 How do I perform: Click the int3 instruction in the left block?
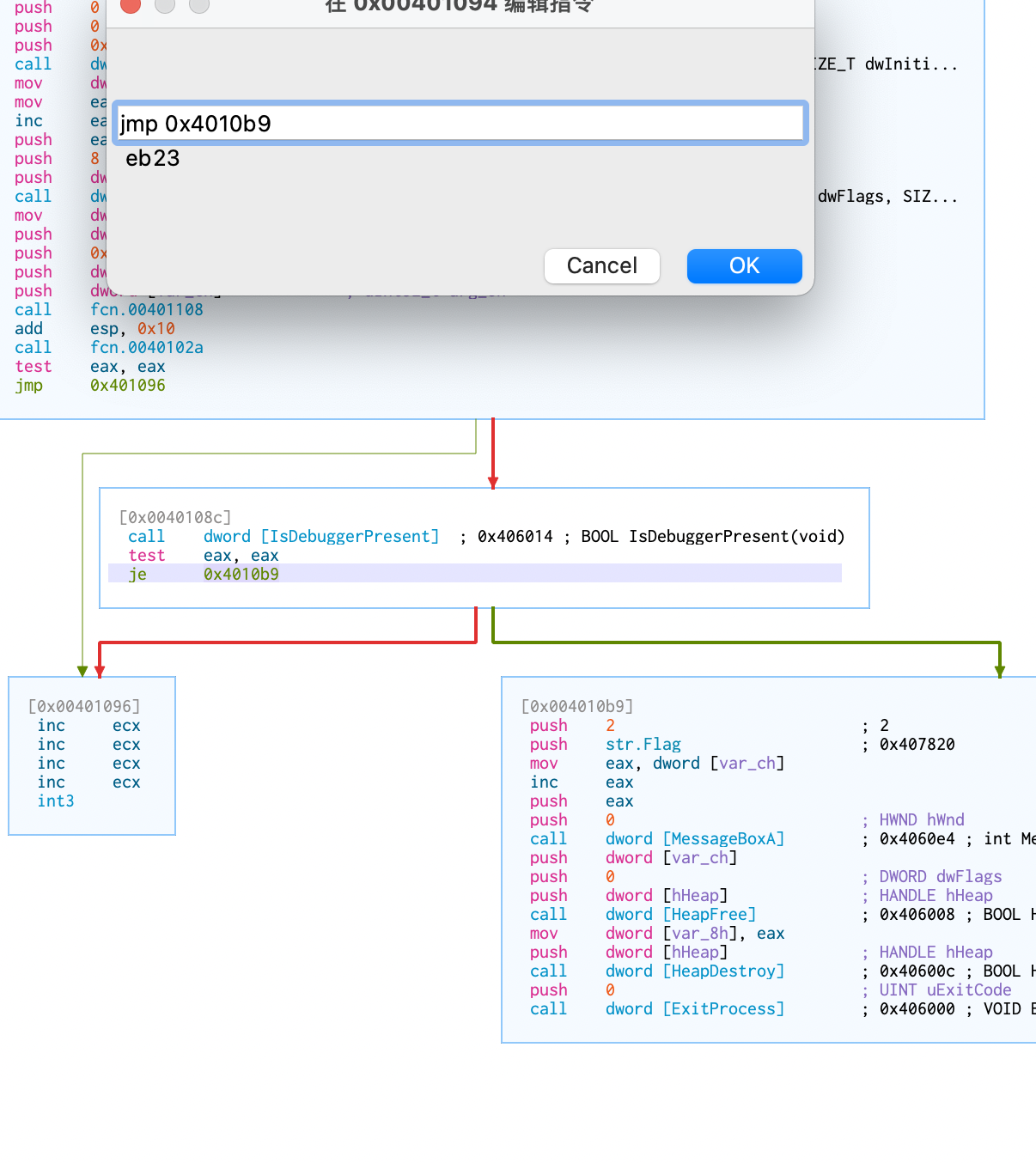[56, 801]
